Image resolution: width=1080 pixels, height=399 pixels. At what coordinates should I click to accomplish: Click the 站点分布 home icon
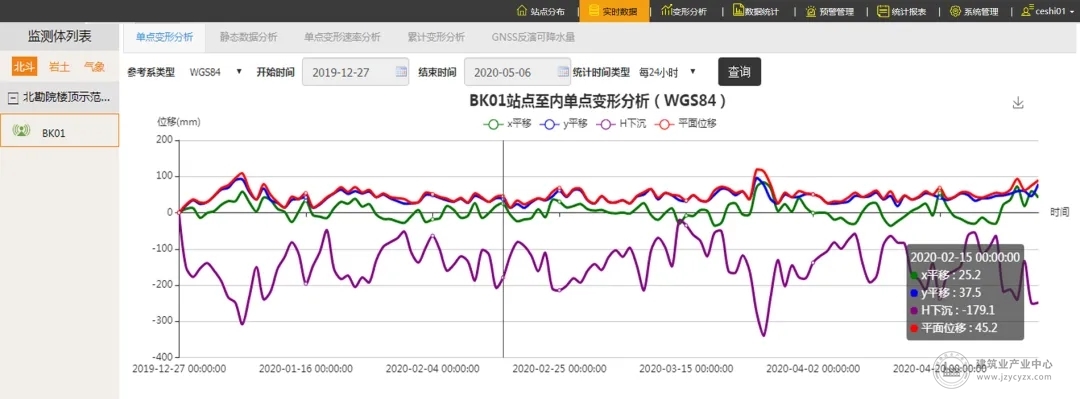tap(522, 12)
